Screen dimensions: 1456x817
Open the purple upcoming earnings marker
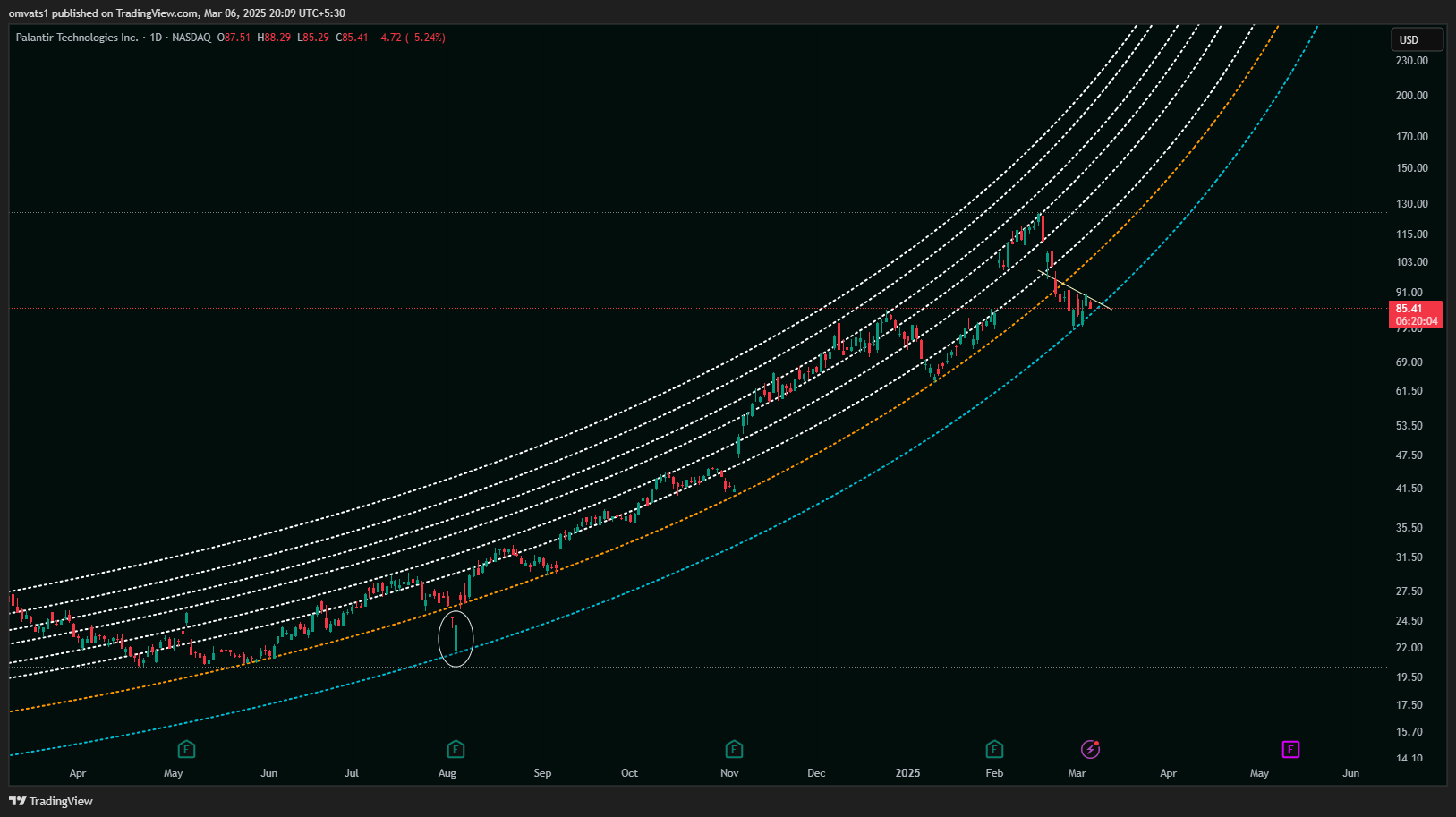(1290, 749)
